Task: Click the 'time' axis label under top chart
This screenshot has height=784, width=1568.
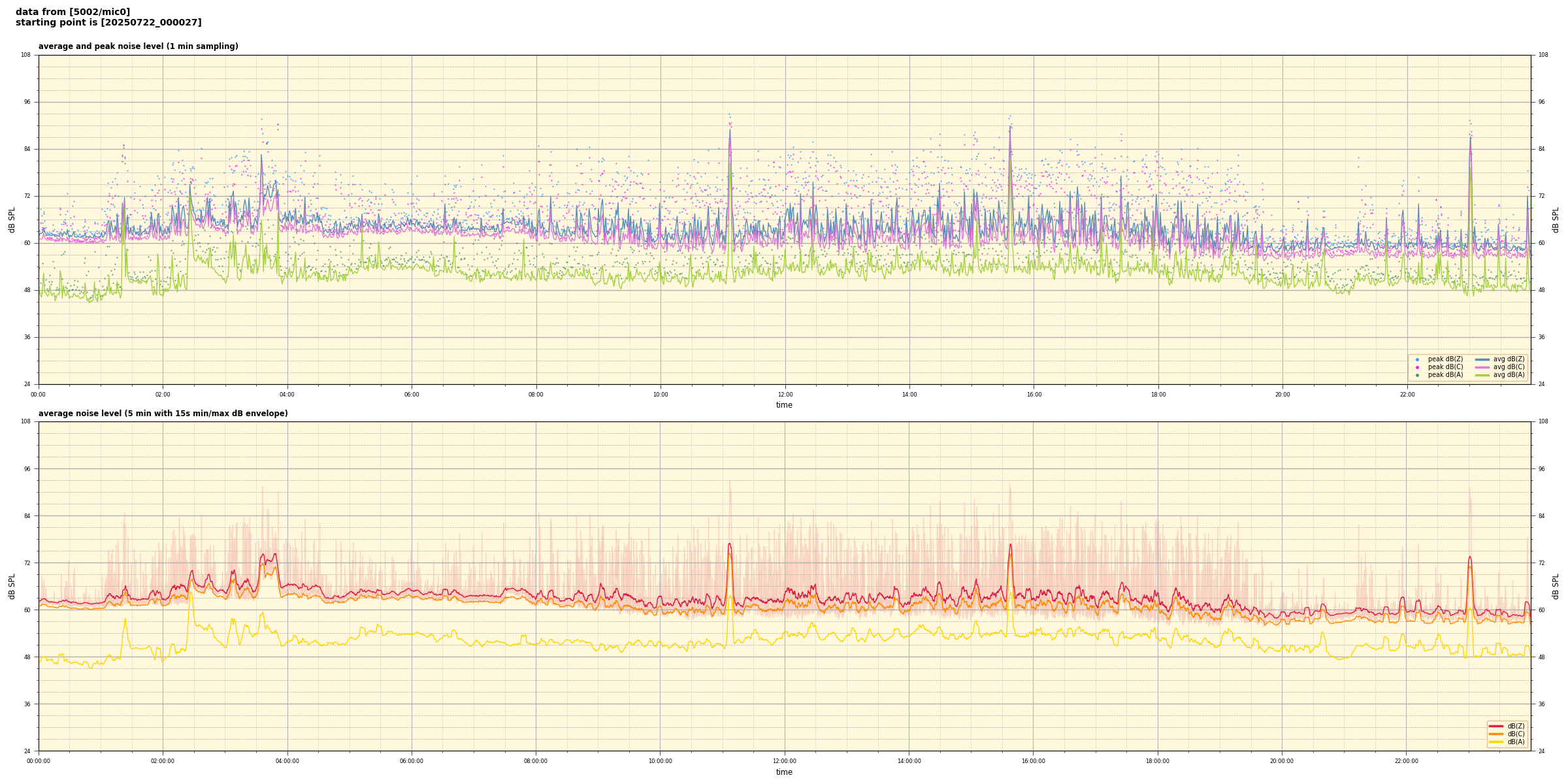Action: 784,405
